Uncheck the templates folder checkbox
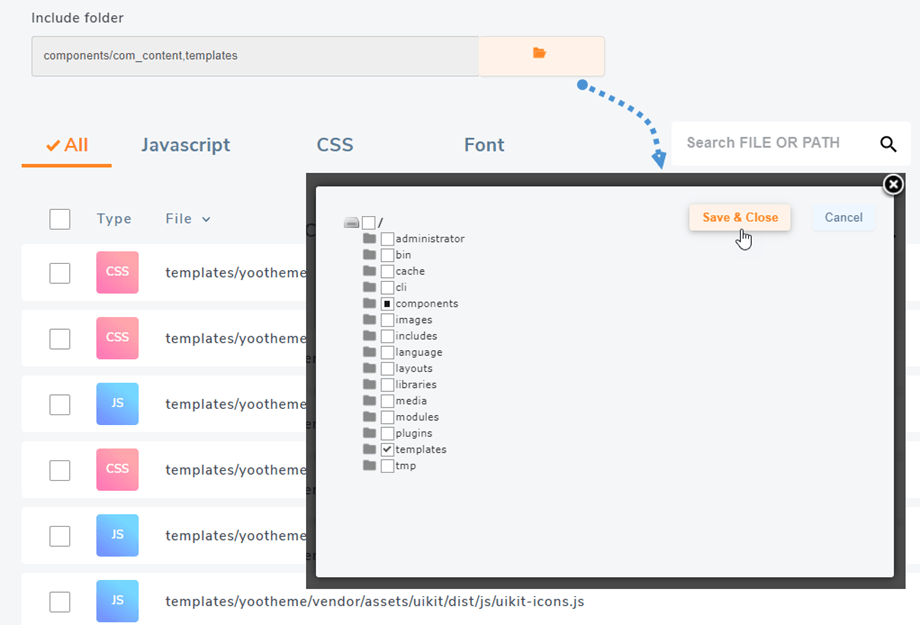The width and height of the screenshot is (920, 625). click(387, 450)
